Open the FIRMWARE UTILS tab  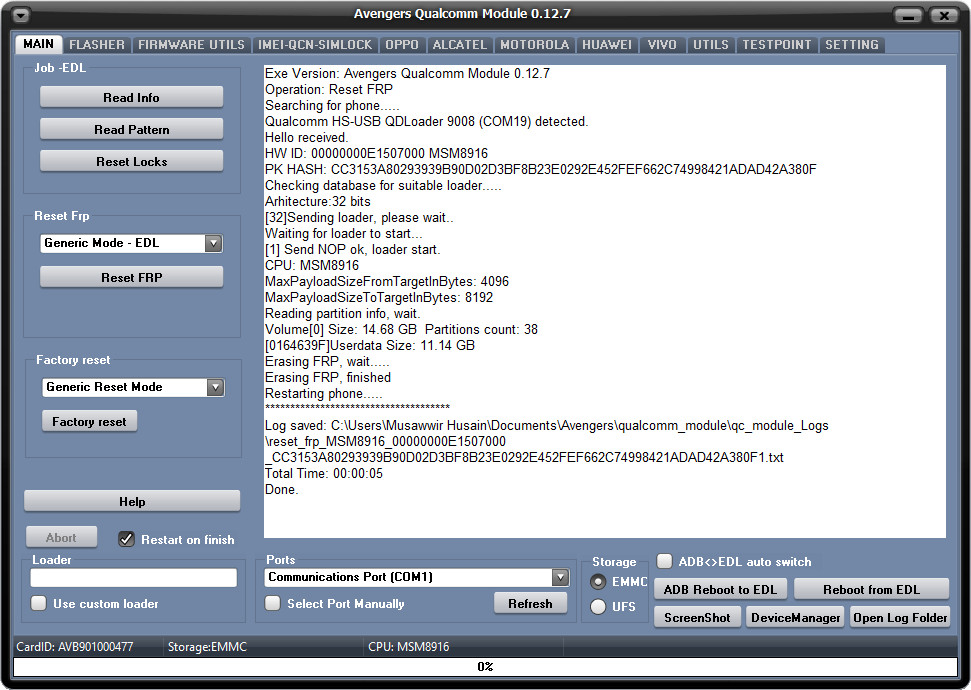[x=191, y=45]
